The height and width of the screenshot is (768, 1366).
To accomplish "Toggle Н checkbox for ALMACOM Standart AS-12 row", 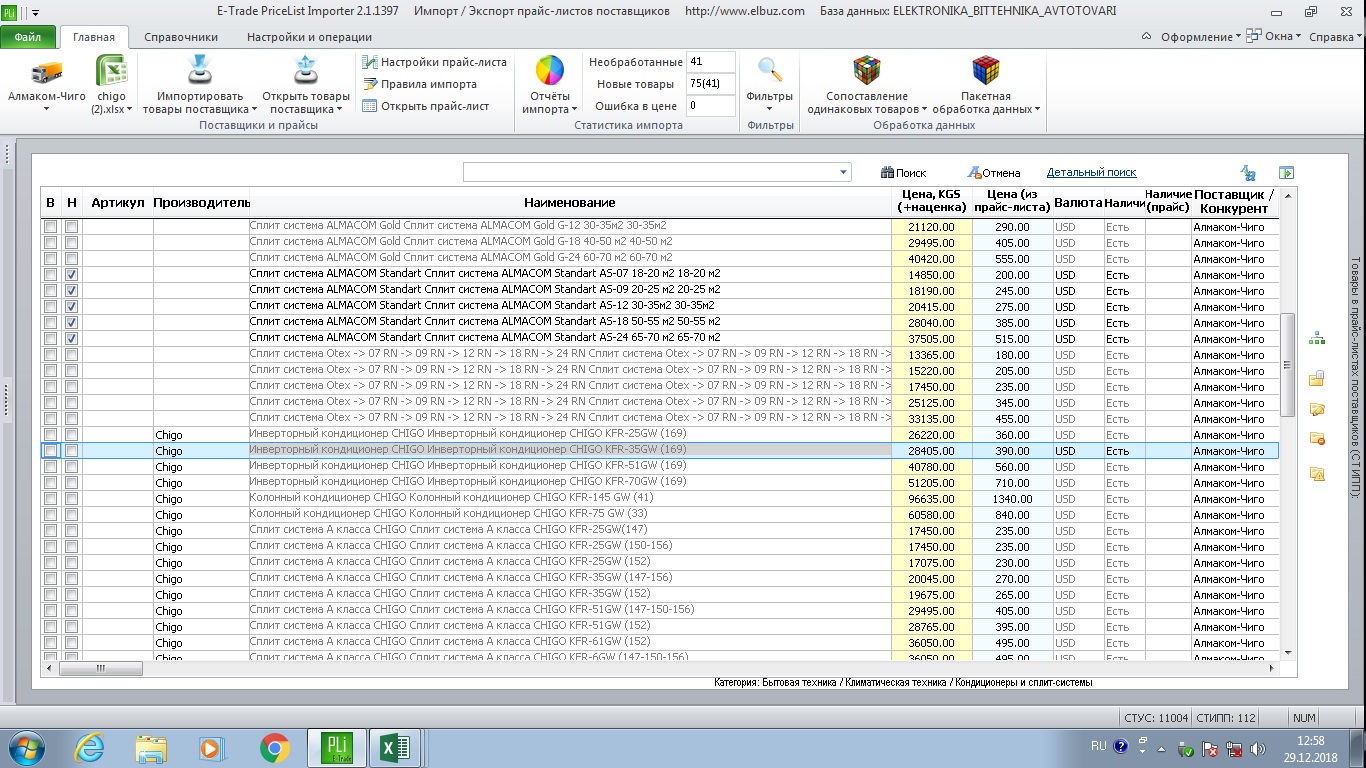I will click(x=71, y=306).
